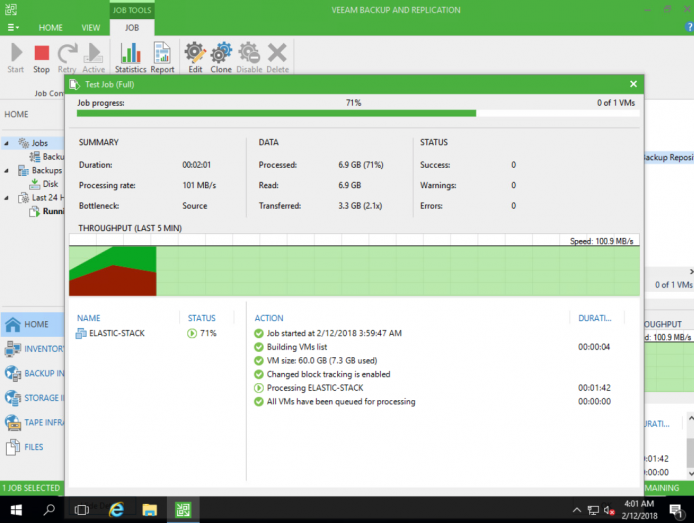694x523 pixels.
Task: Open the HOME navigation pane
Action: (x=33, y=324)
